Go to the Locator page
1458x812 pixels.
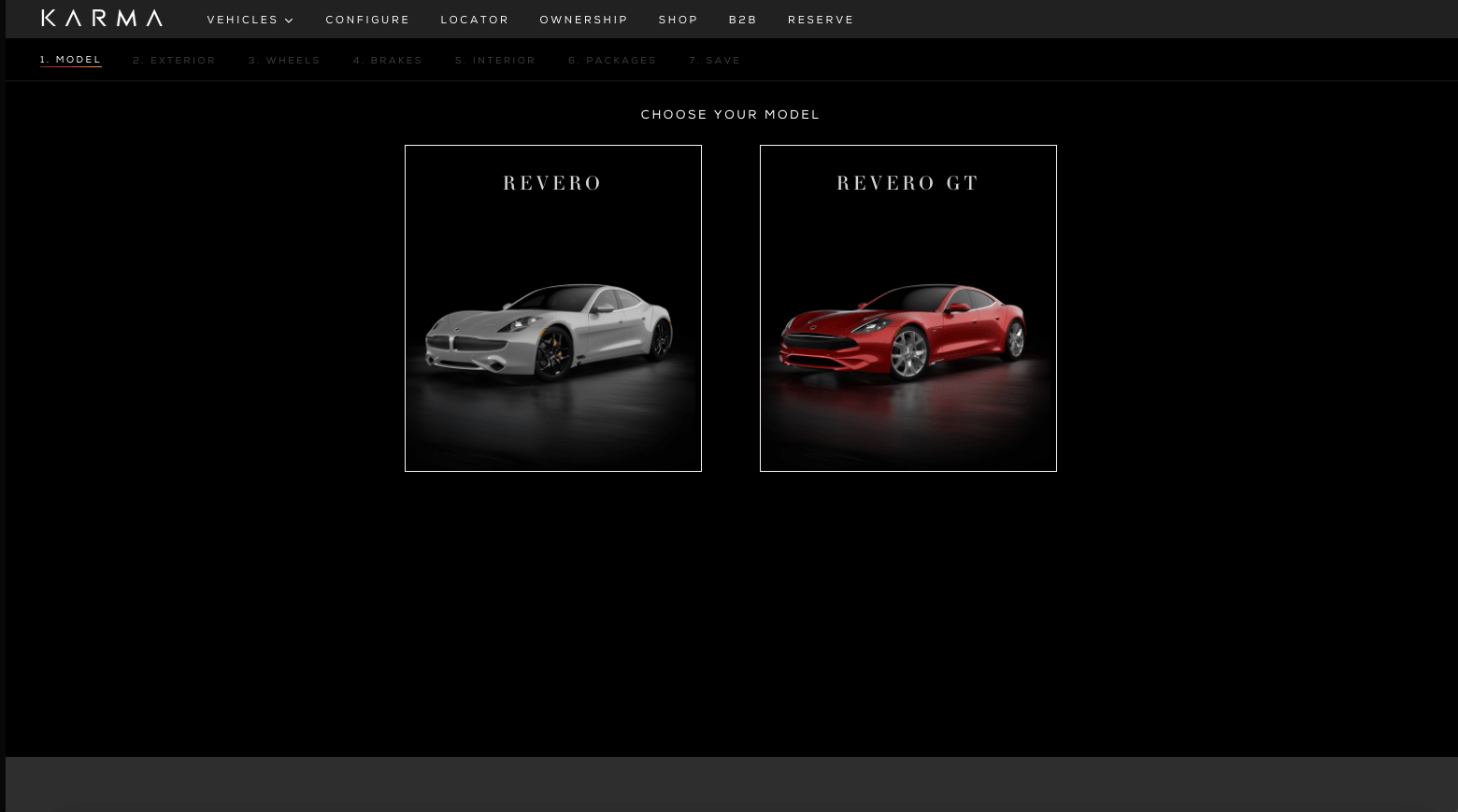(475, 20)
